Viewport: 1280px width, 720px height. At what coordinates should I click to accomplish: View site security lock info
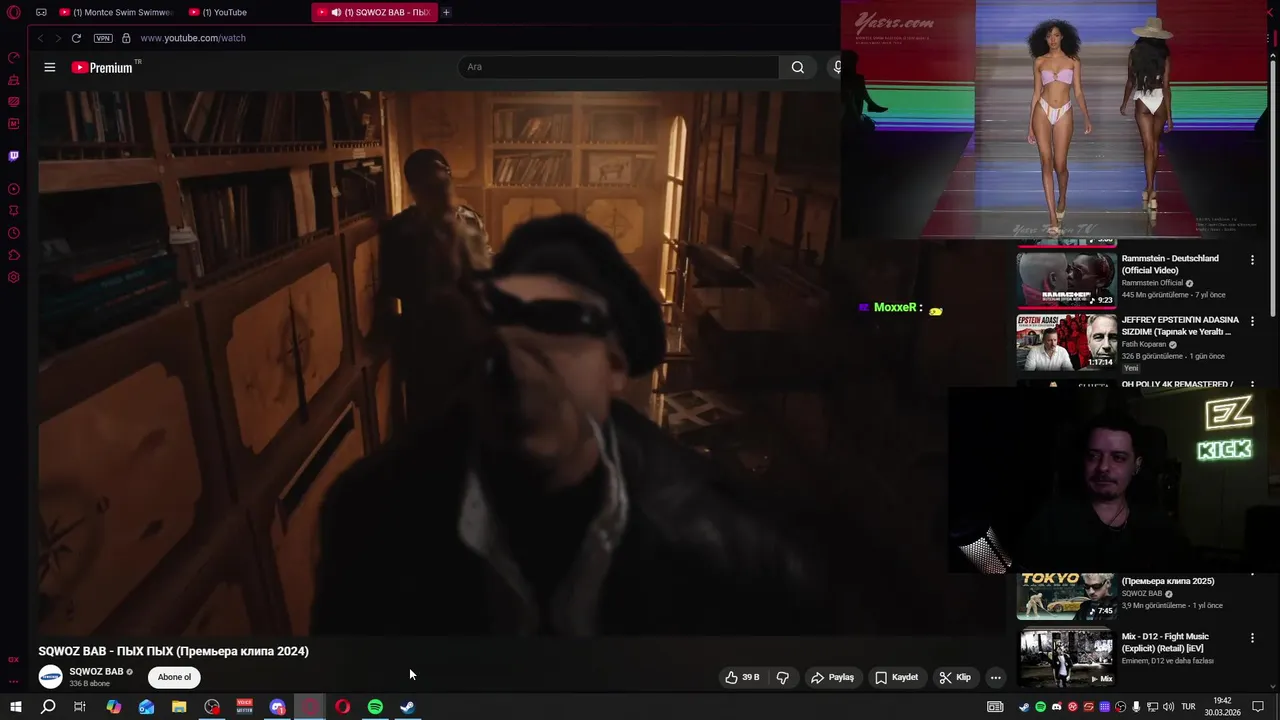[126, 38]
